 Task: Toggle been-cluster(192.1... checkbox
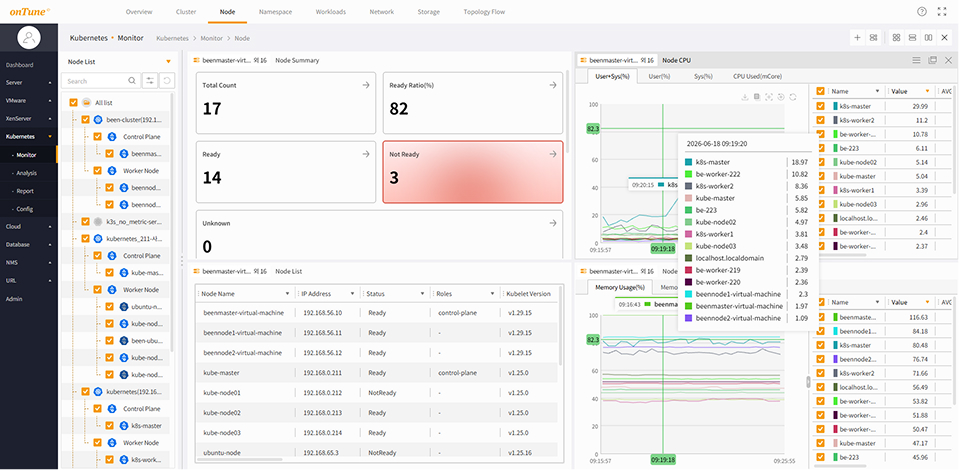tap(86, 120)
